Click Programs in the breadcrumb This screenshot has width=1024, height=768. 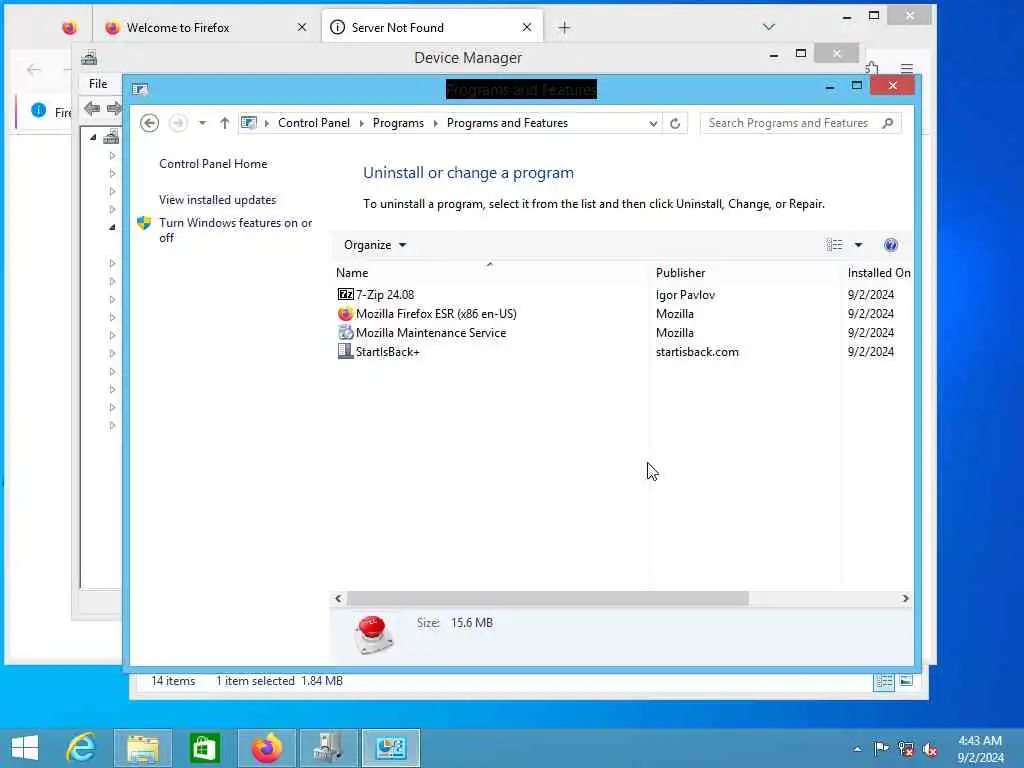pos(398,123)
